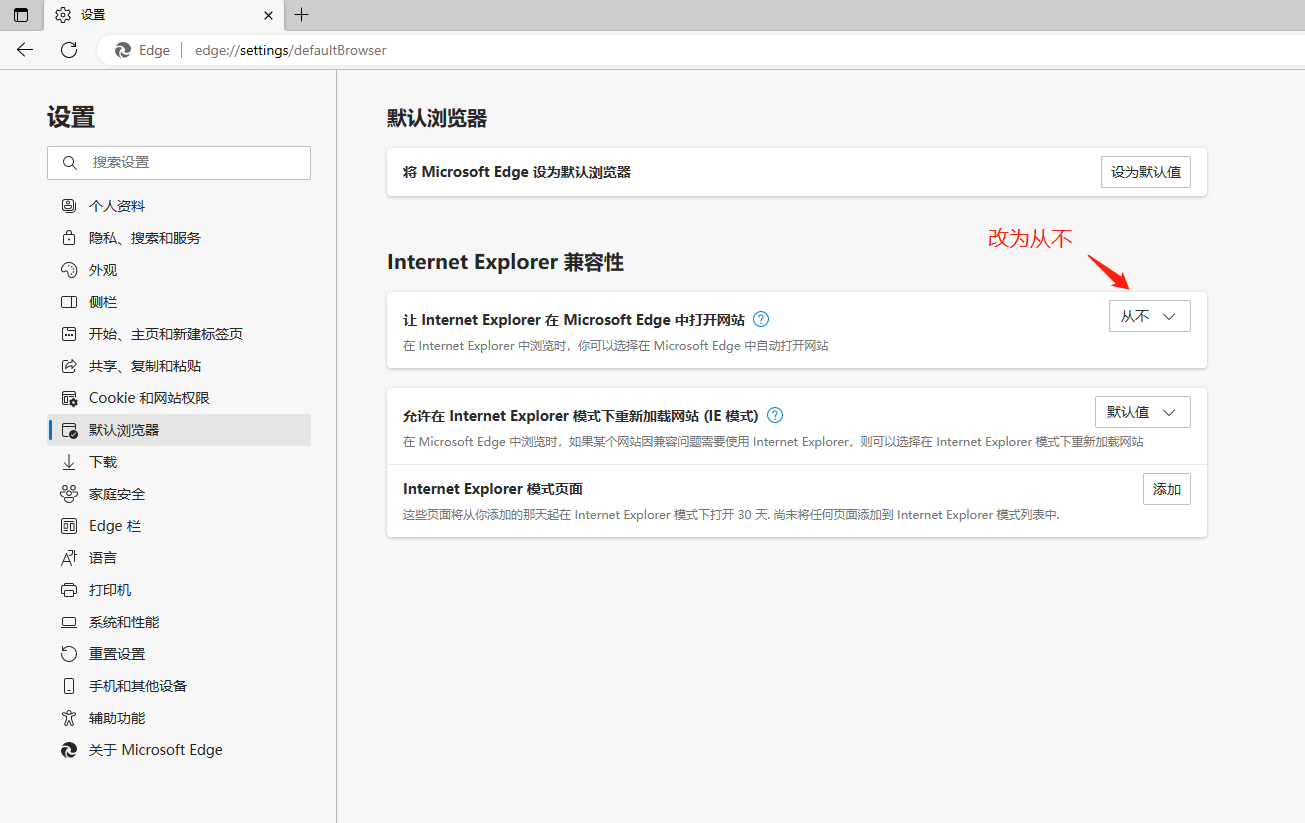
Task: Open Edge 栏 settings
Action: [x=179, y=526]
